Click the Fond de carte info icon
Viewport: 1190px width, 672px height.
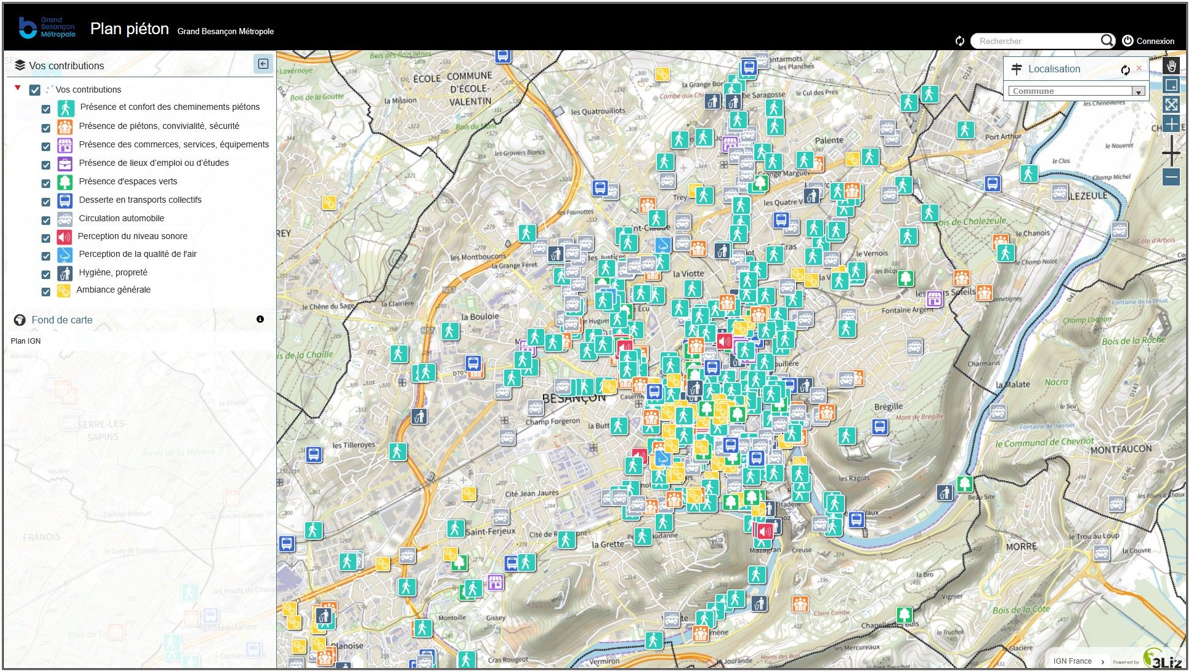[x=260, y=320]
